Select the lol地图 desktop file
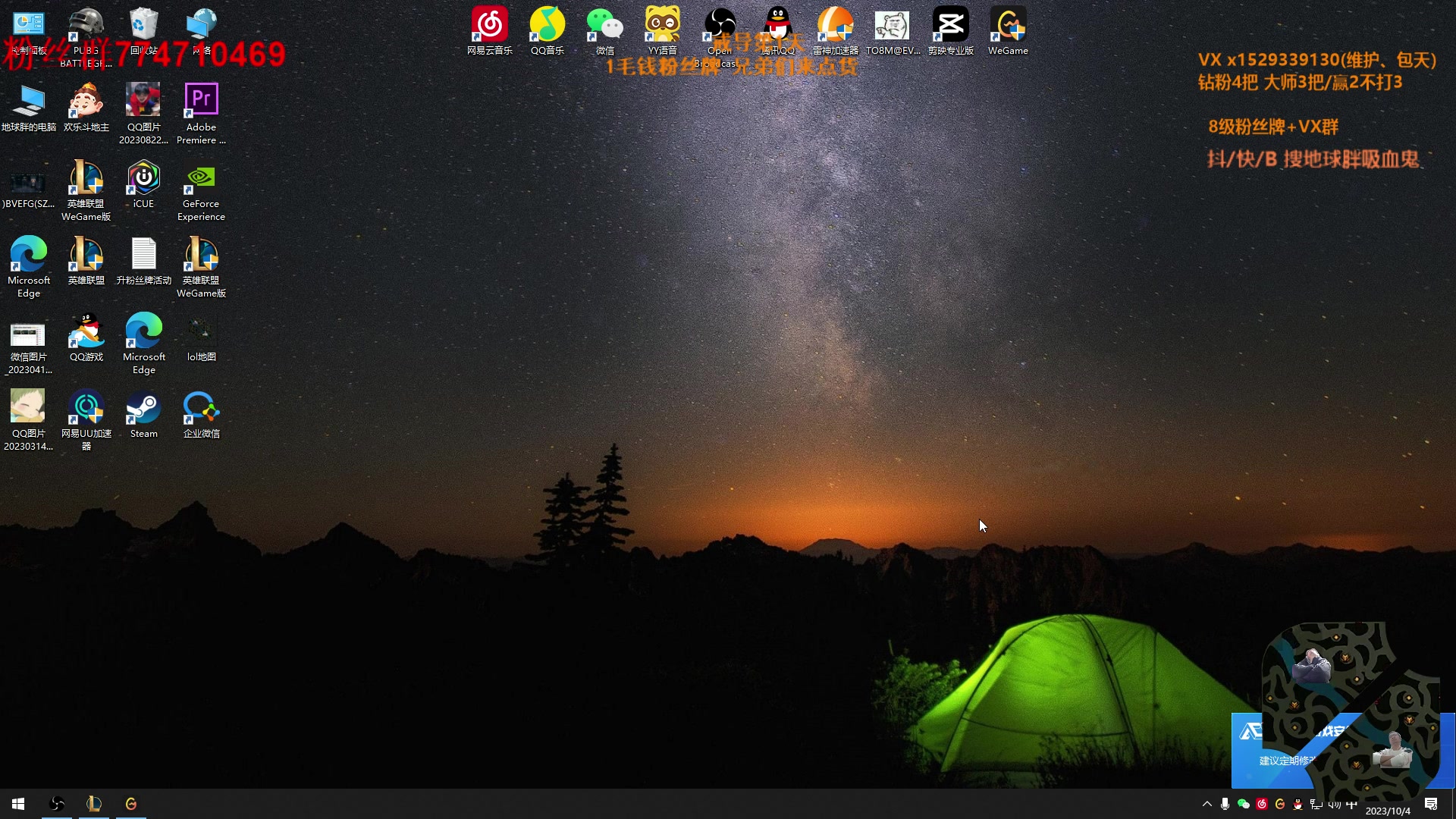The width and height of the screenshot is (1456, 819). click(202, 337)
